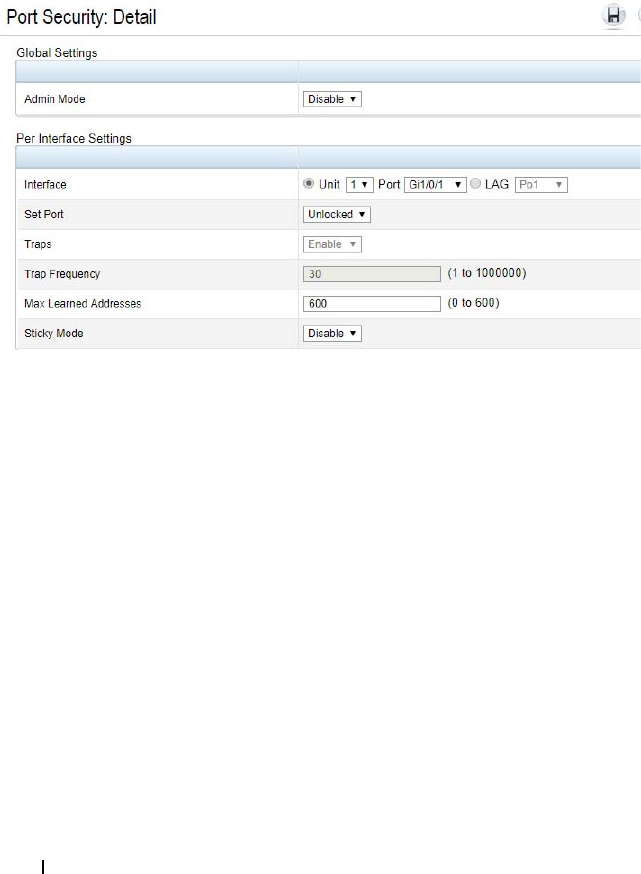Click the Max Learned Addresses label
The height and width of the screenshot is (874, 641).
click(x=82, y=304)
